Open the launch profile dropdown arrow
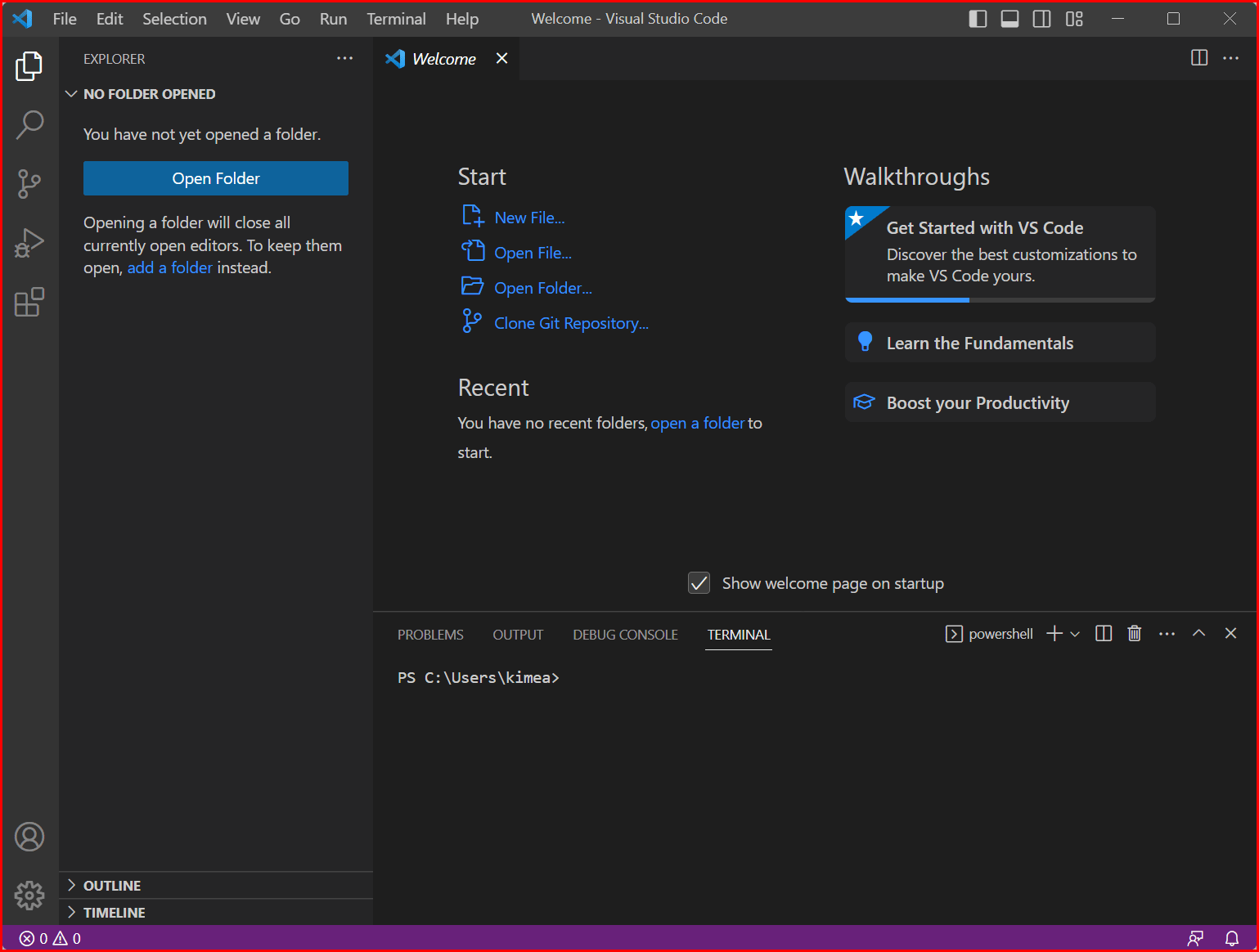1259x952 pixels. point(1075,634)
